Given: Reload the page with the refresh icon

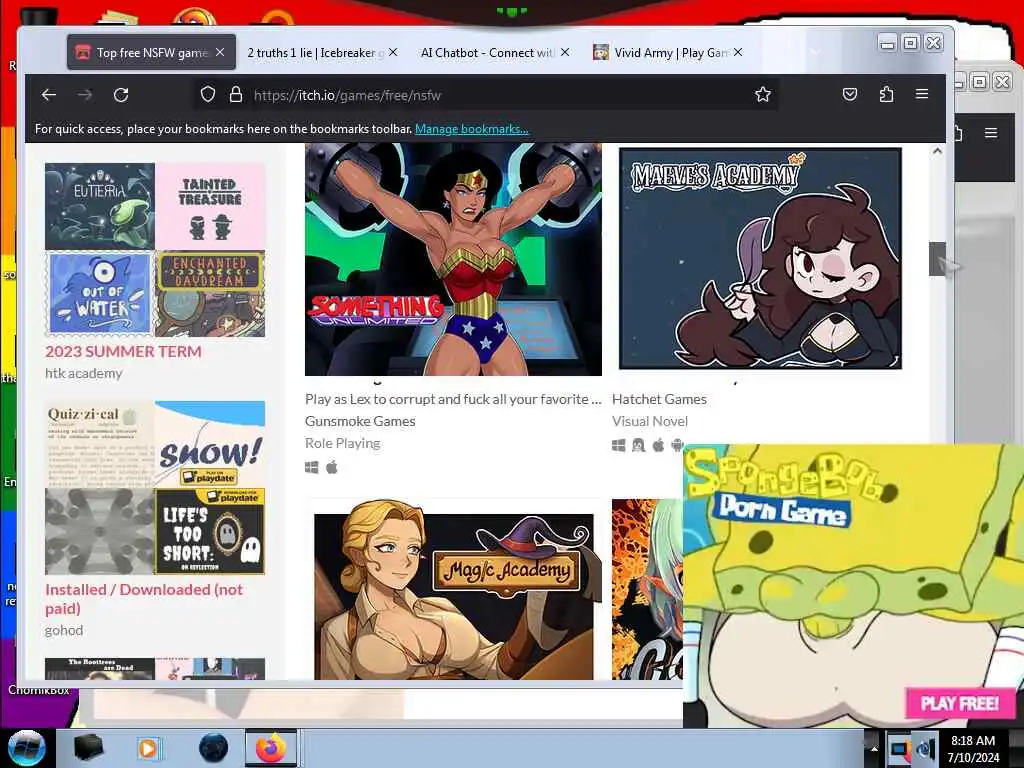Looking at the screenshot, I should [x=121, y=95].
